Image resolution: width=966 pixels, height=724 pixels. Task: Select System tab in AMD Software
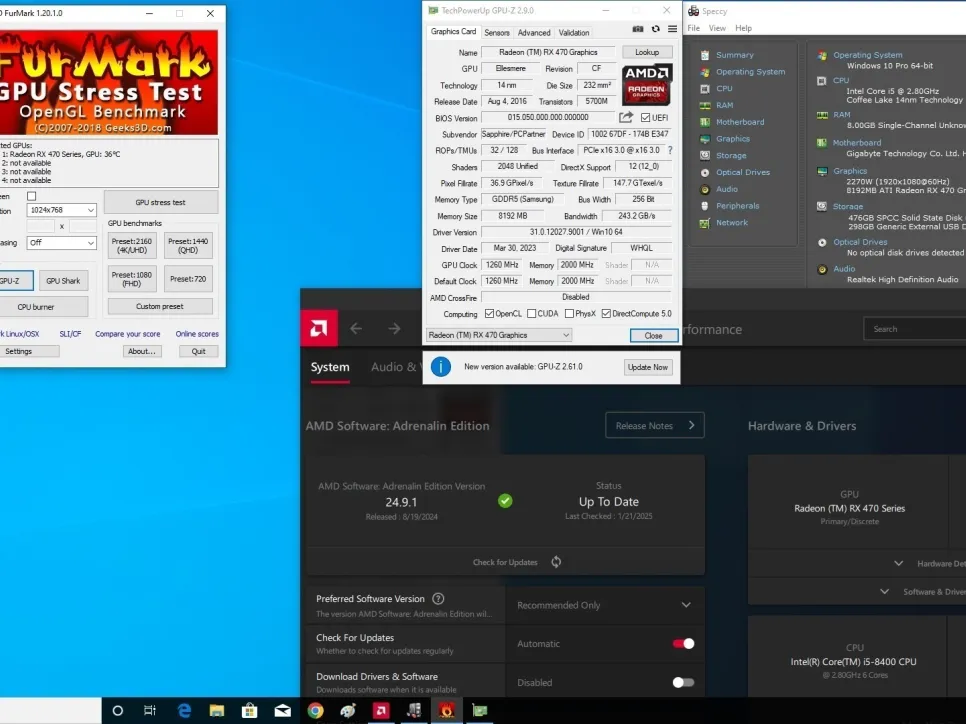click(x=330, y=367)
